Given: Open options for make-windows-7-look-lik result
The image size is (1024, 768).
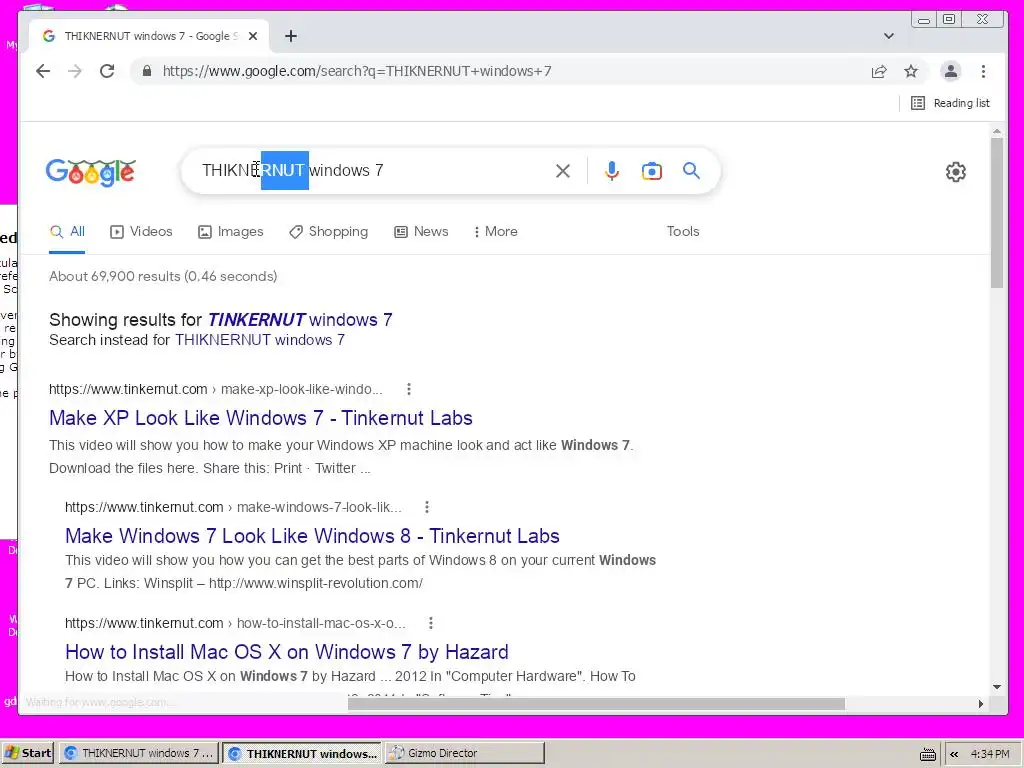Looking at the screenshot, I should click(426, 507).
